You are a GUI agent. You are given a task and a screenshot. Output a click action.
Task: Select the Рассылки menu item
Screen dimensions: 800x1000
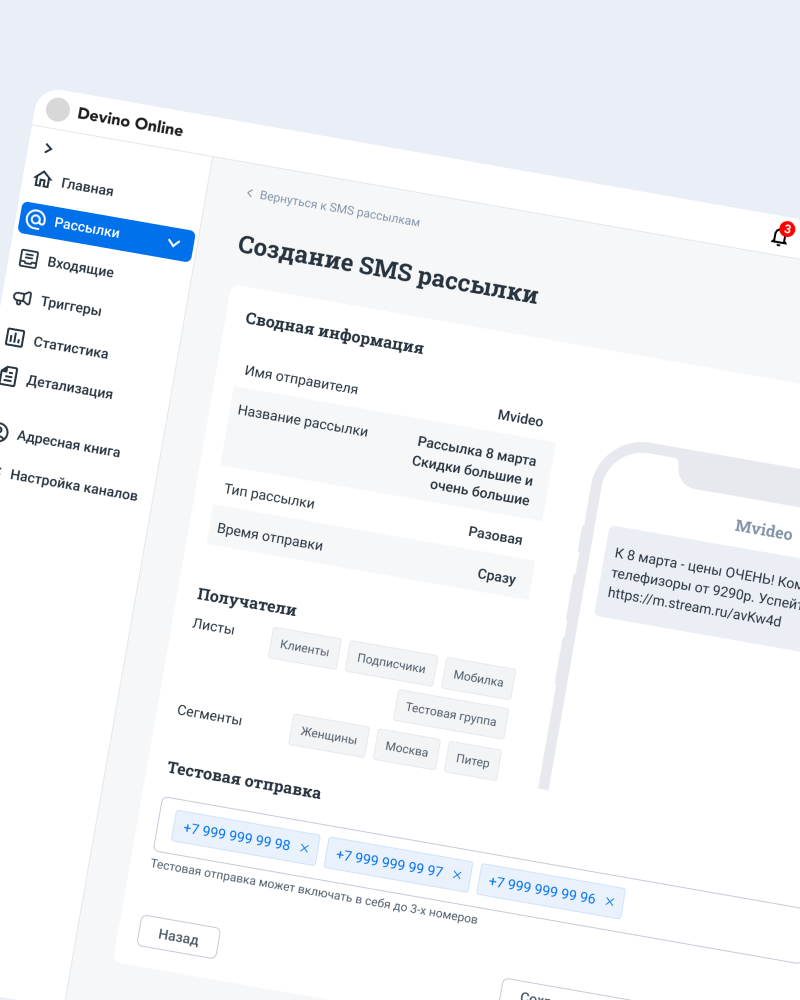[x=107, y=232]
